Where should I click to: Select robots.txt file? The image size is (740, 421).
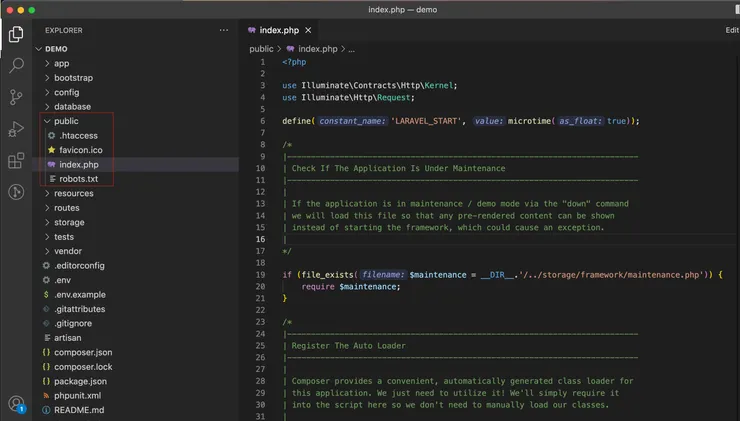[x=78, y=179]
